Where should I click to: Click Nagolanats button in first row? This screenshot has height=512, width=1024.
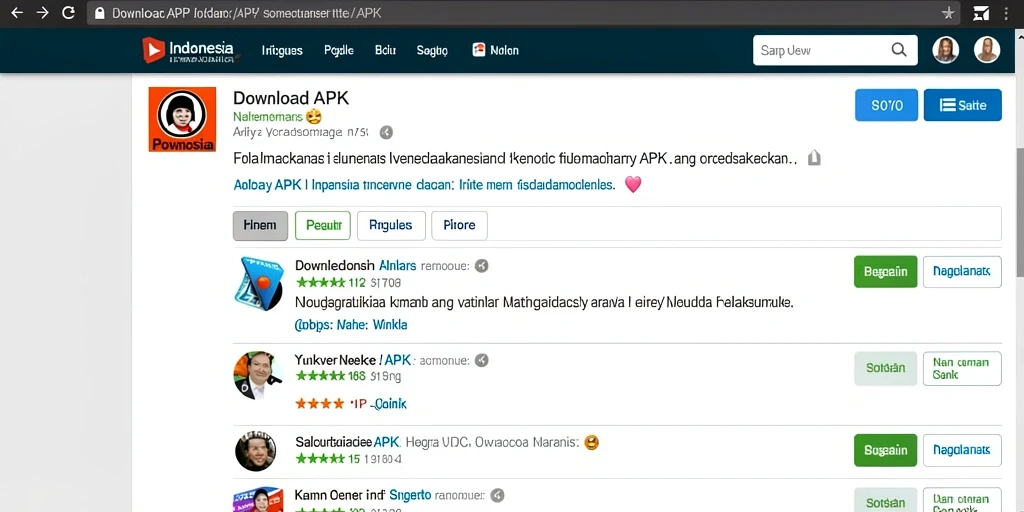coord(962,272)
